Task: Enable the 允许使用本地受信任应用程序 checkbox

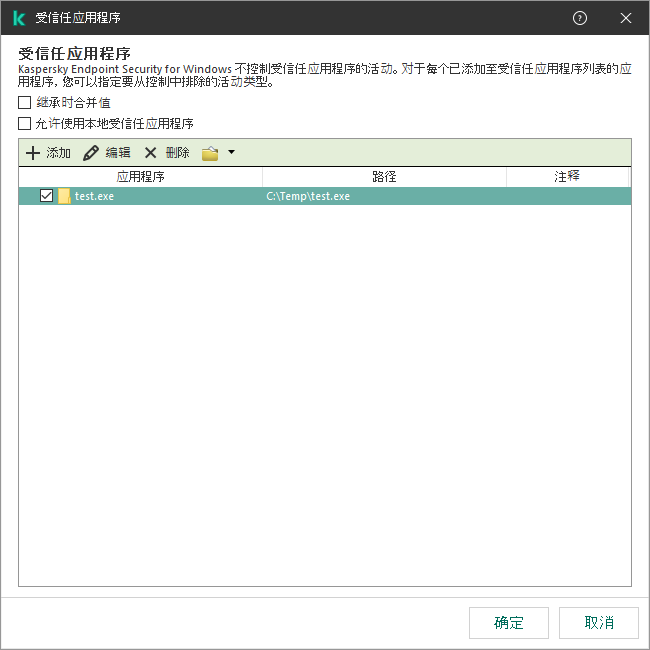Action: coord(24,123)
